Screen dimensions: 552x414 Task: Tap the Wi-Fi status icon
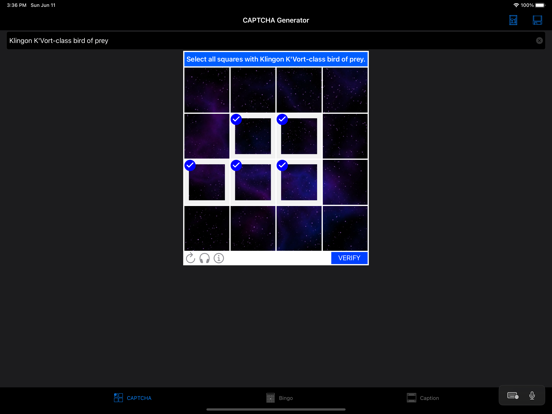pos(516,5)
